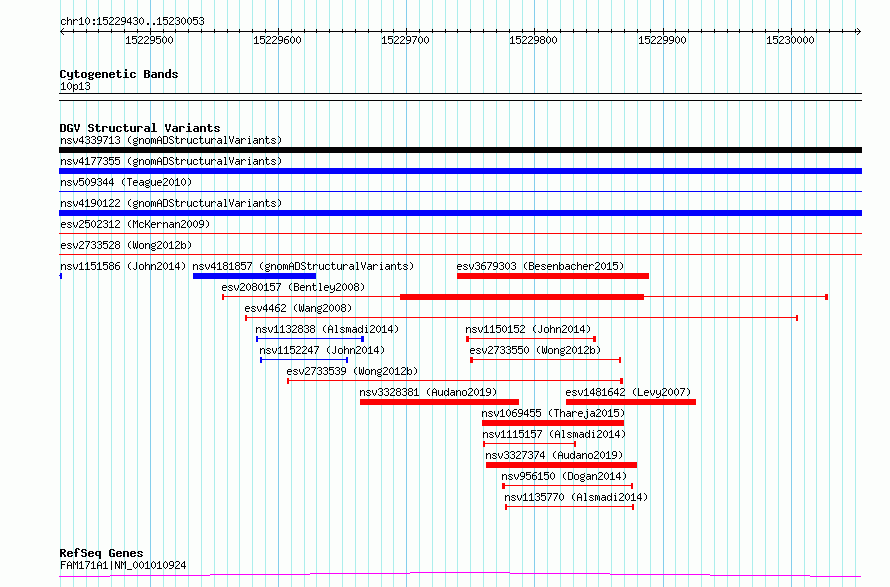The height and width of the screenshot is (587, 890).
Task: Open variant nsv4177355 (gnomADStructuralVariants)
Action: pyautogui.click(x=171, y=161)
